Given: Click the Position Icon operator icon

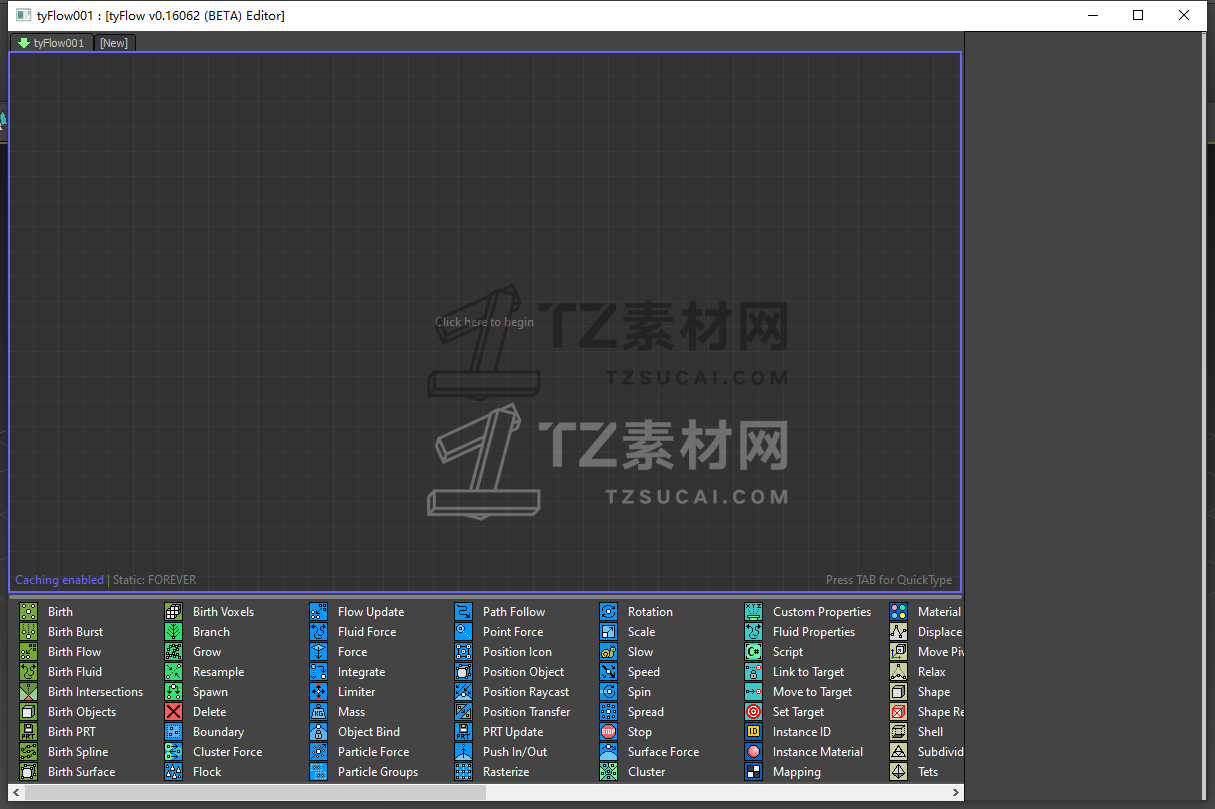Looking at the screenshot, I should click(463, 651).
